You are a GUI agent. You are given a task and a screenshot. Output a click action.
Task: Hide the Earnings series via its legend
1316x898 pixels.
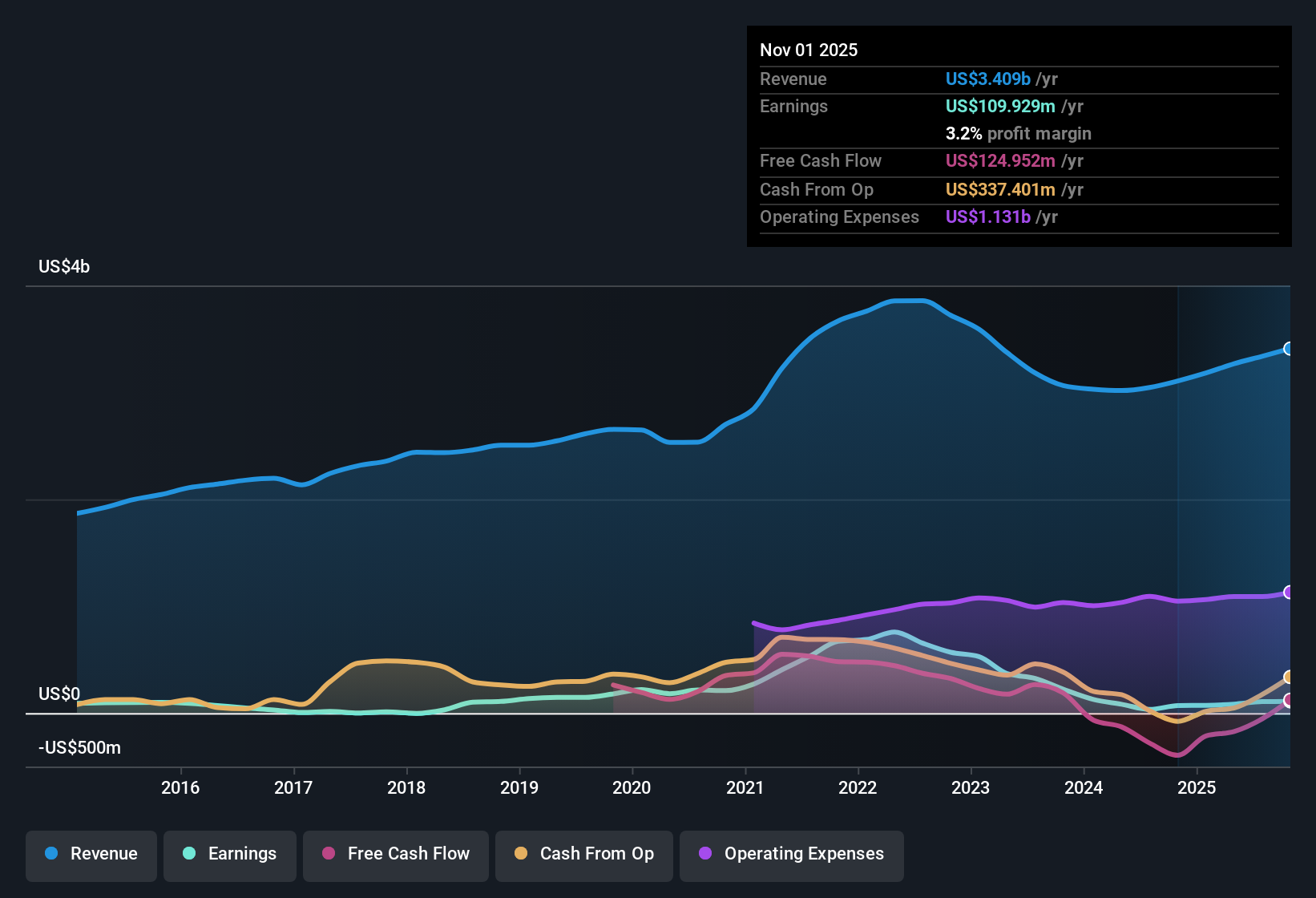click(x=229, y=854)
